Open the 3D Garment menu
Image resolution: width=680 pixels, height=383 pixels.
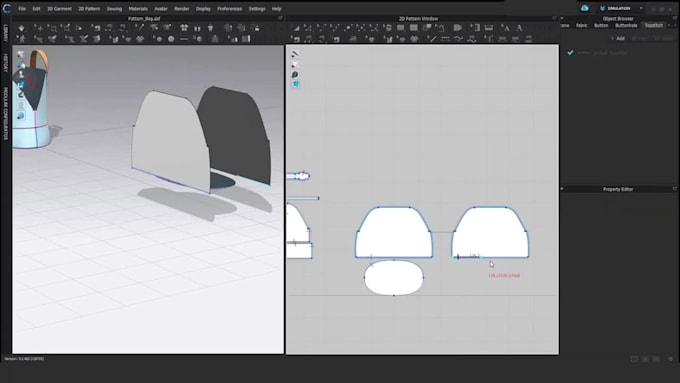[59, 9]
